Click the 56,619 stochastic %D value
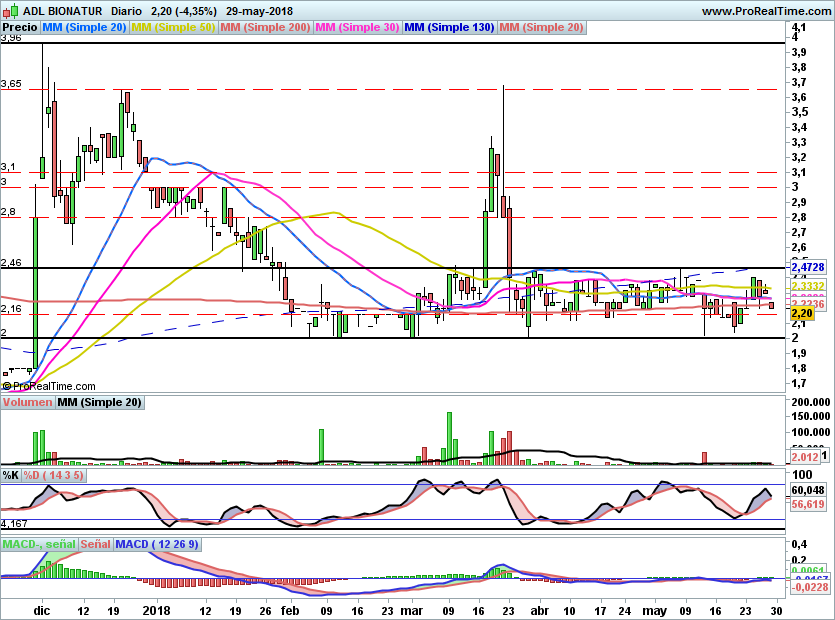 pyautogui.click(x=807, y=504)
